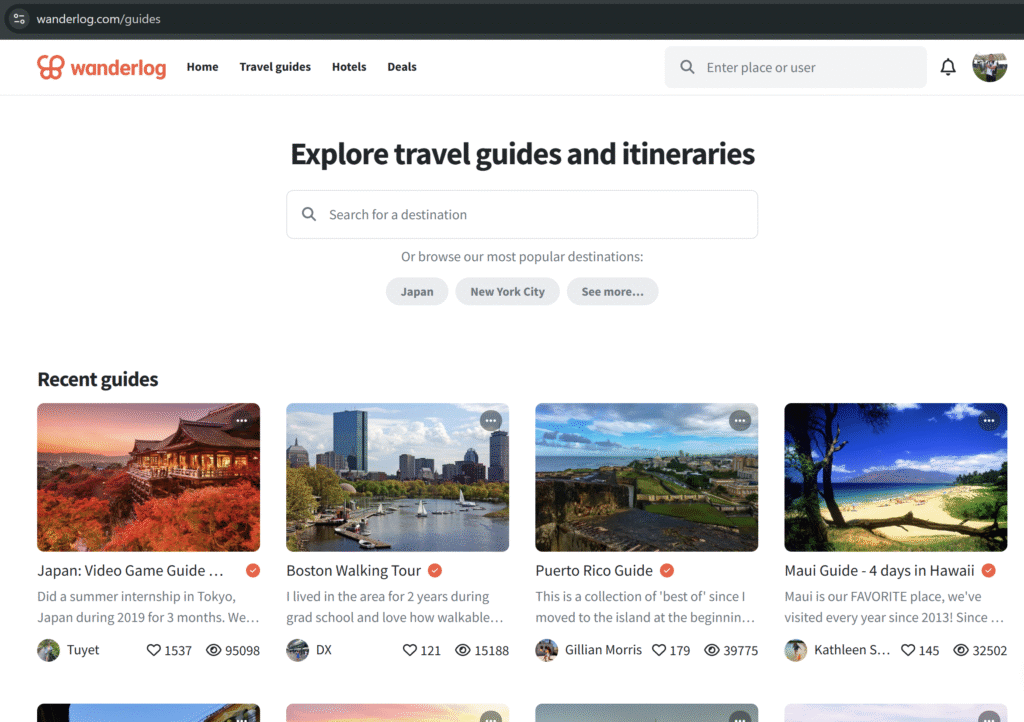This screenshot has height=722, width=1024.
Task: Click the magnifier icon in the header search
Action: click(x=687, y=67)
